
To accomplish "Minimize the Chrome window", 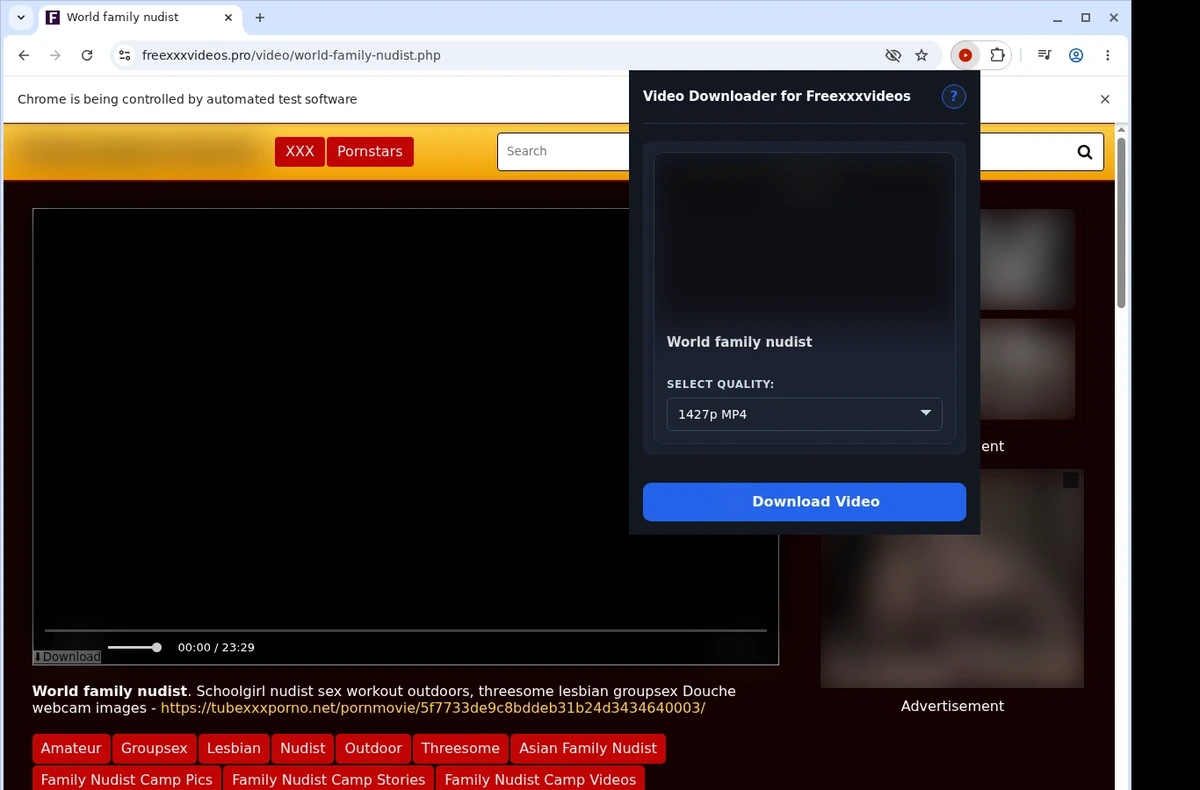I will point(1058,17).
